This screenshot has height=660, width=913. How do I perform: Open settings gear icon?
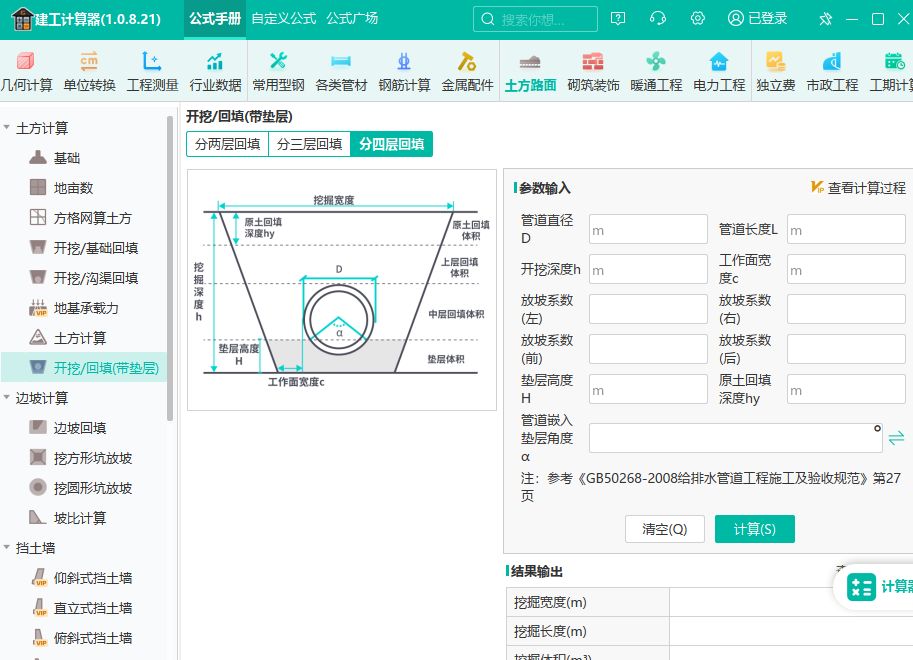[x=698, y=19]
